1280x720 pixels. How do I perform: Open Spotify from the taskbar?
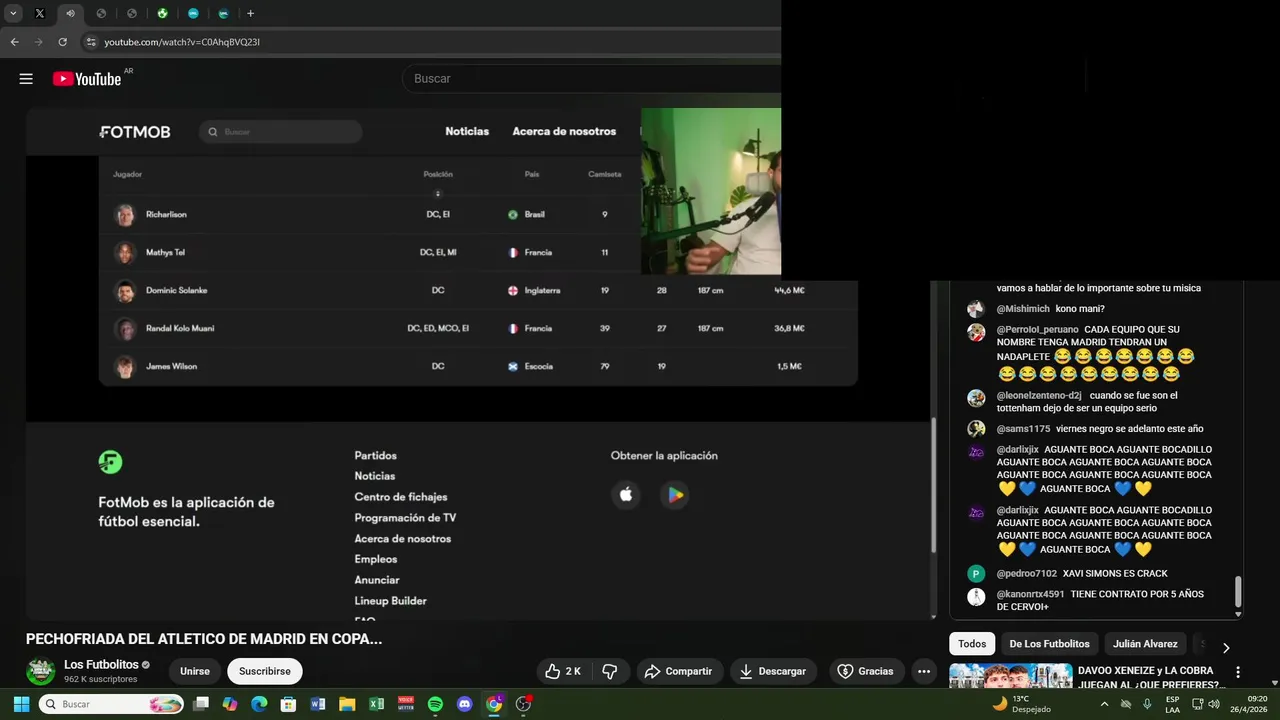pyautogui.click(x=435, y=704)
